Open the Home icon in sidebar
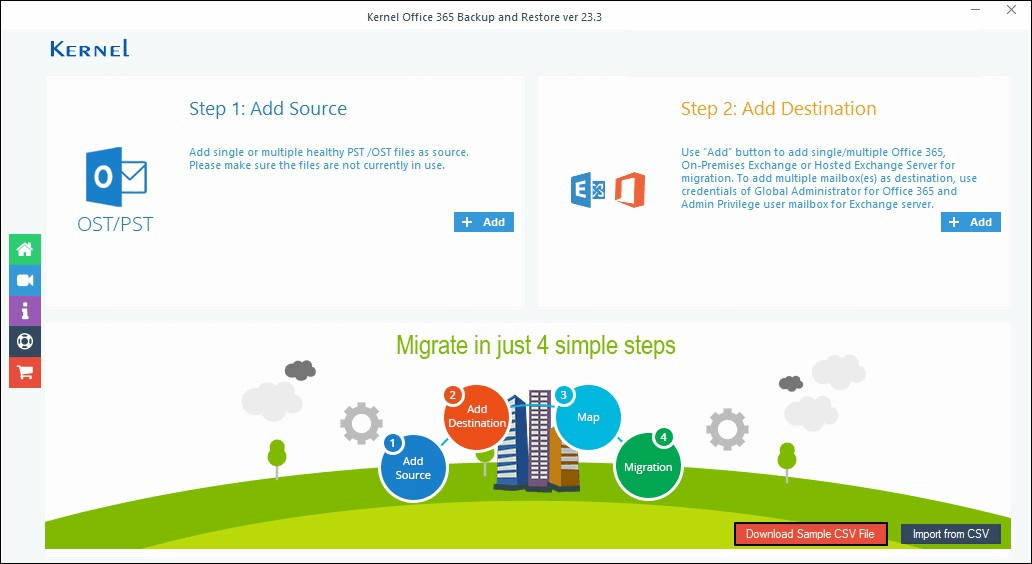1032x564 pixels. 25,249
